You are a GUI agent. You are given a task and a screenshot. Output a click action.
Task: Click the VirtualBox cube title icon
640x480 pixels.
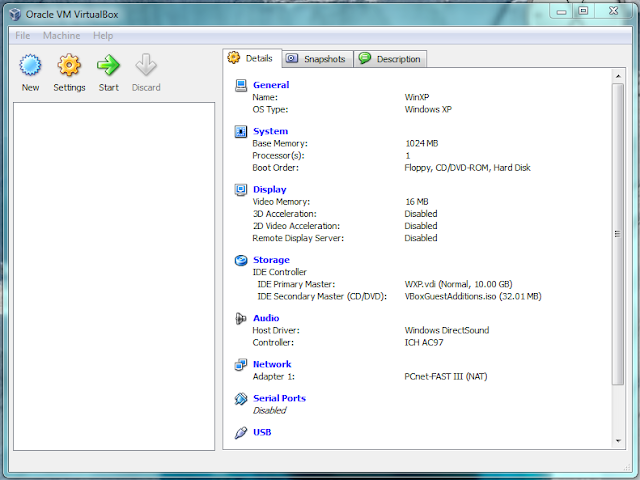pyautogui.click(x=15, y=14)
